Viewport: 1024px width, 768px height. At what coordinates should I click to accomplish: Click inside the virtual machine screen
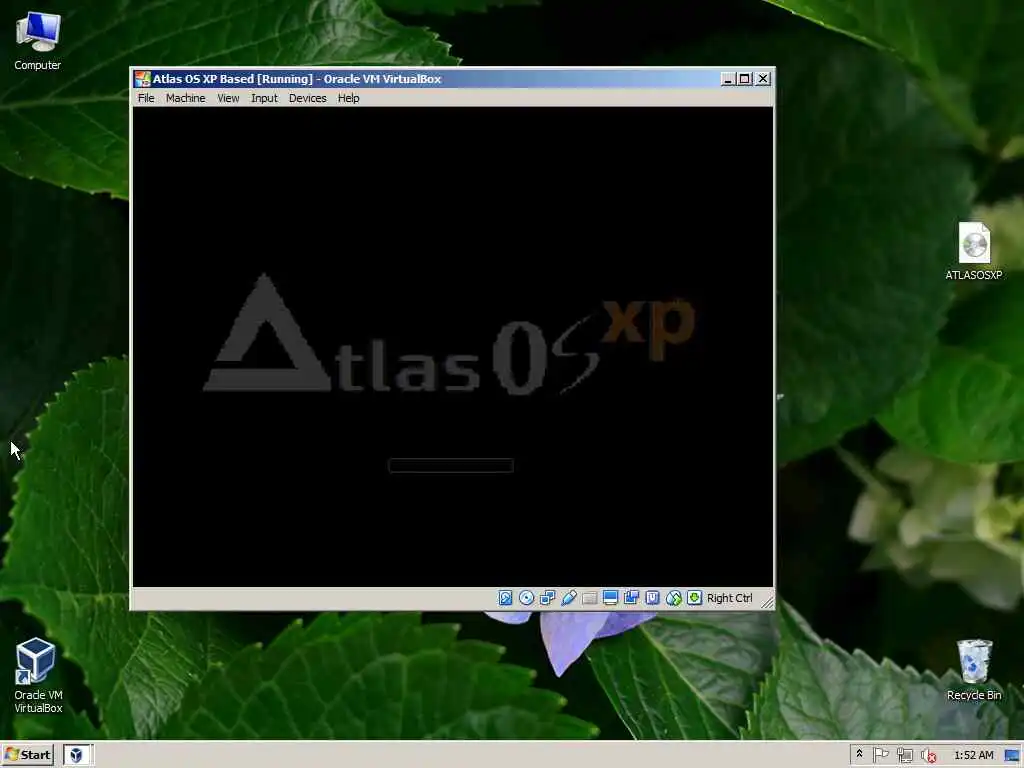coord(453,347)
